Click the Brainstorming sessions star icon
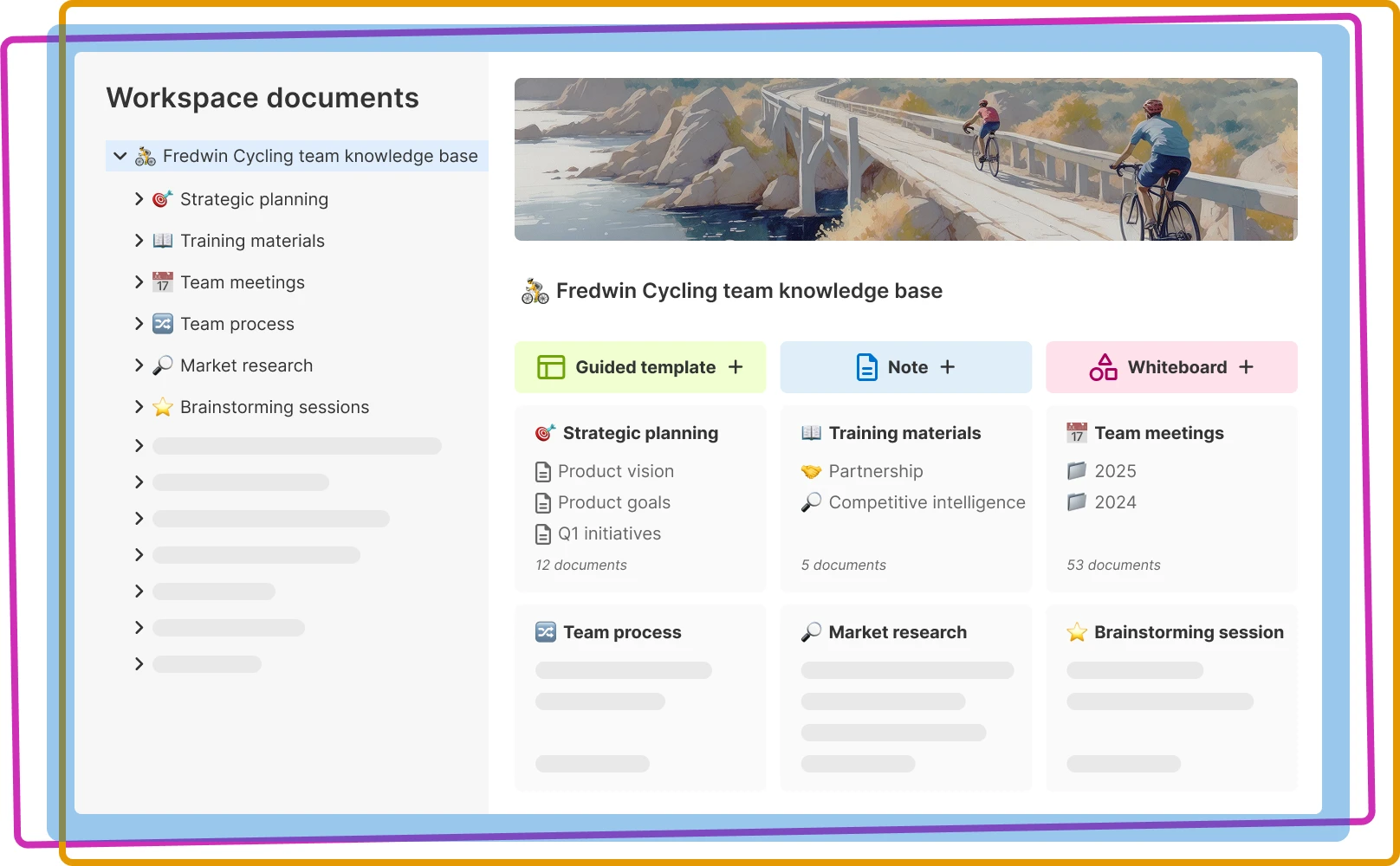Screen dimensions: 1400x866 [162, 406]
